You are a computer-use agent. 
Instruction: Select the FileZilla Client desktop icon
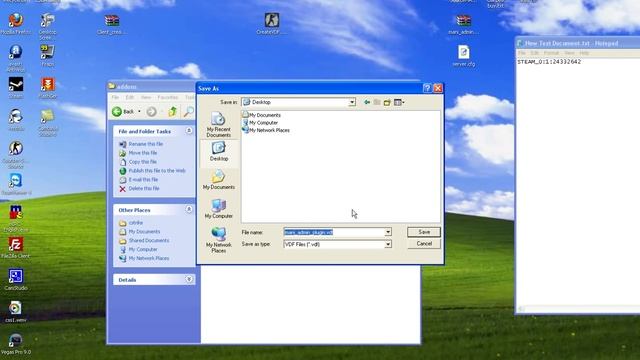tap(16, 248)
